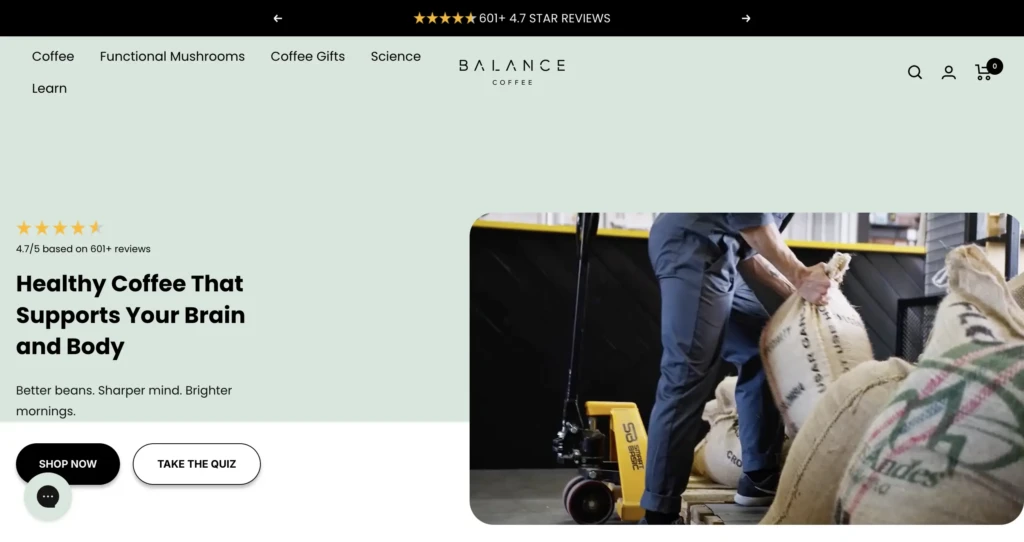1024x542 pixels.
Task: Open the search magnifier icon
Action: [915, 72]
